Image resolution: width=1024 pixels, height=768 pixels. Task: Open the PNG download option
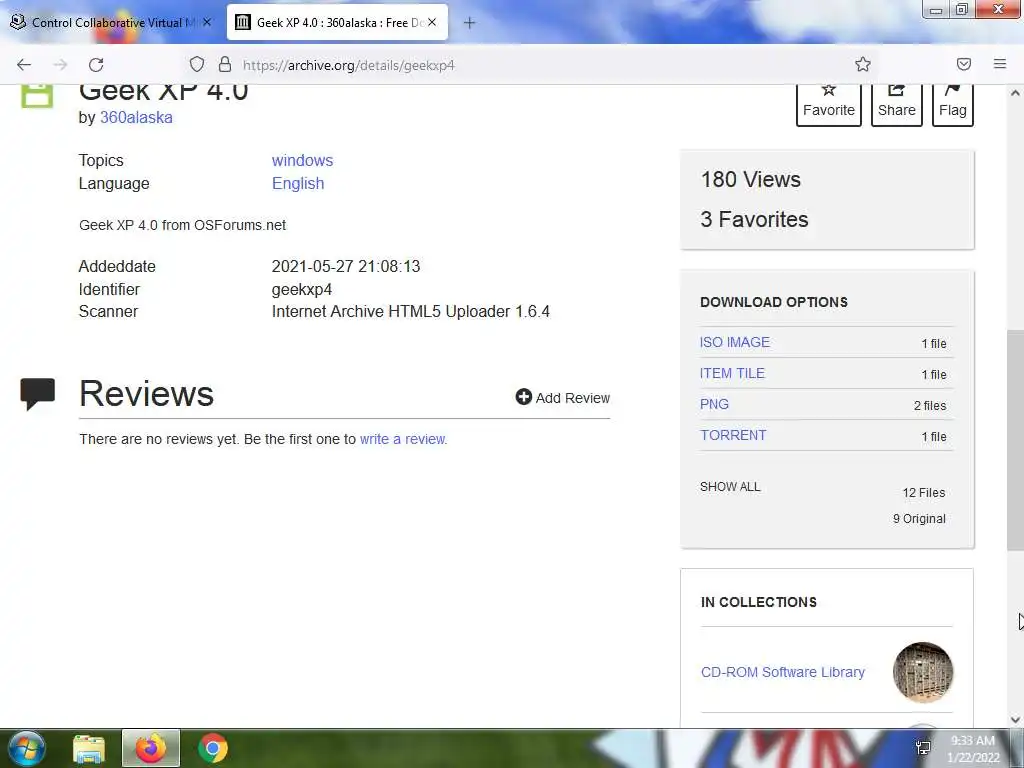tap(714, 404)
